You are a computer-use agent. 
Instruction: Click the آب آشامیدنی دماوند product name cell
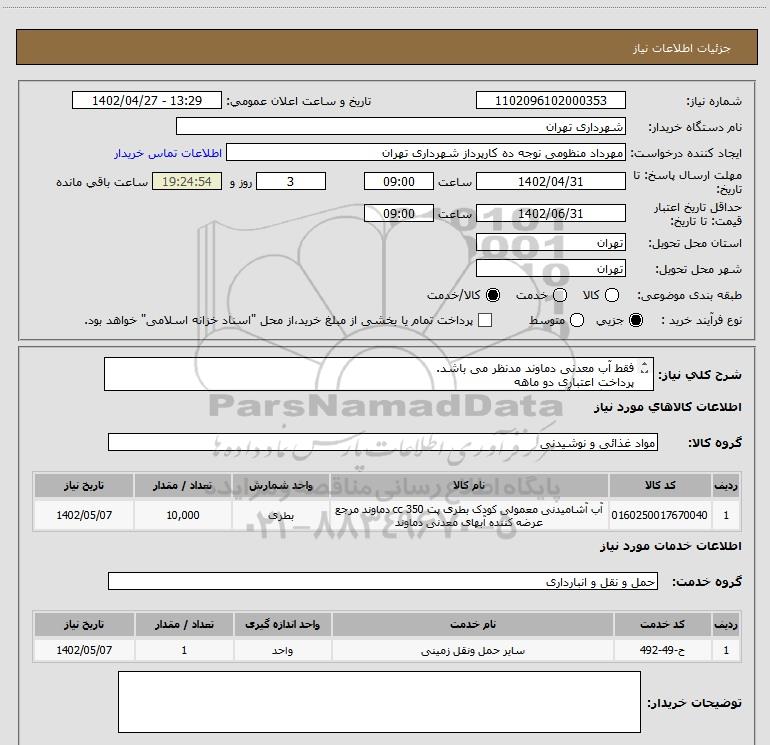(x=469, y=515)
